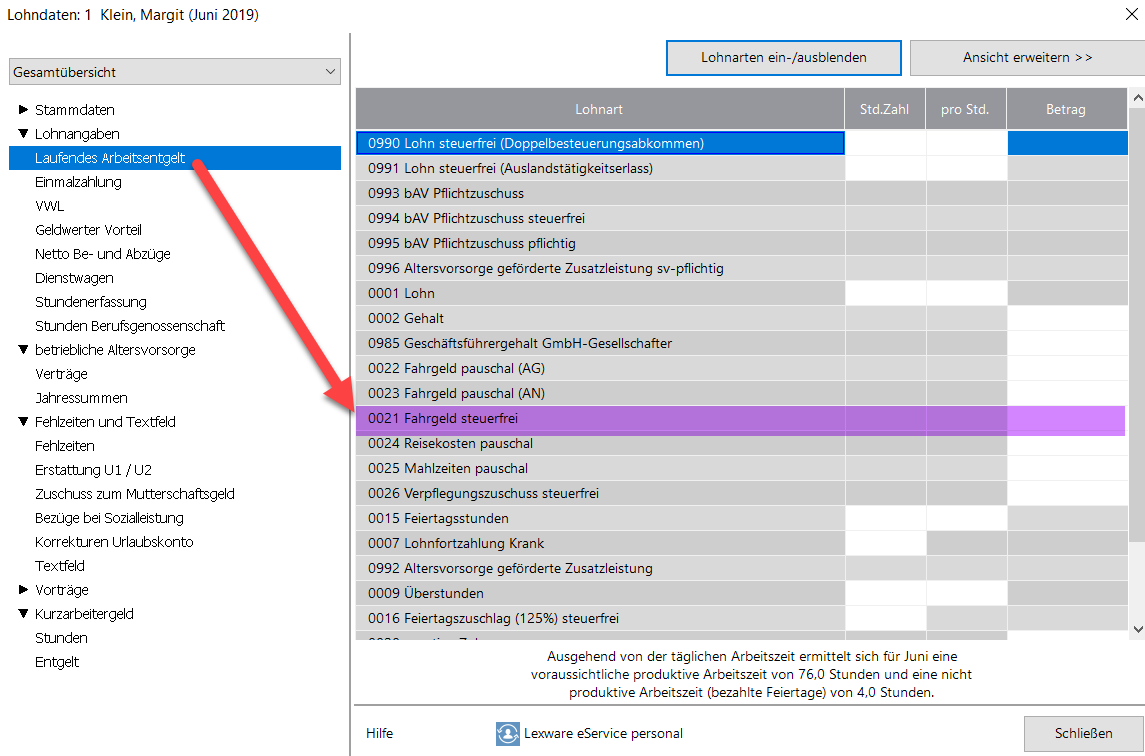Select the 0021 Fahrgeld steuerfrei row
The height and width of the screenshot is (756, 1145).
point(600,419)
